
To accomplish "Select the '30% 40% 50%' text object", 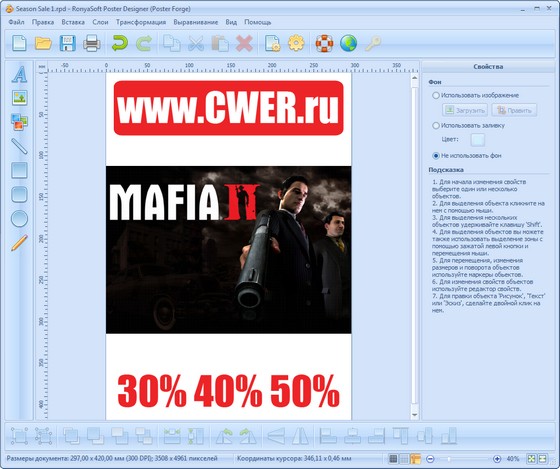I will (x=229, y=391).
